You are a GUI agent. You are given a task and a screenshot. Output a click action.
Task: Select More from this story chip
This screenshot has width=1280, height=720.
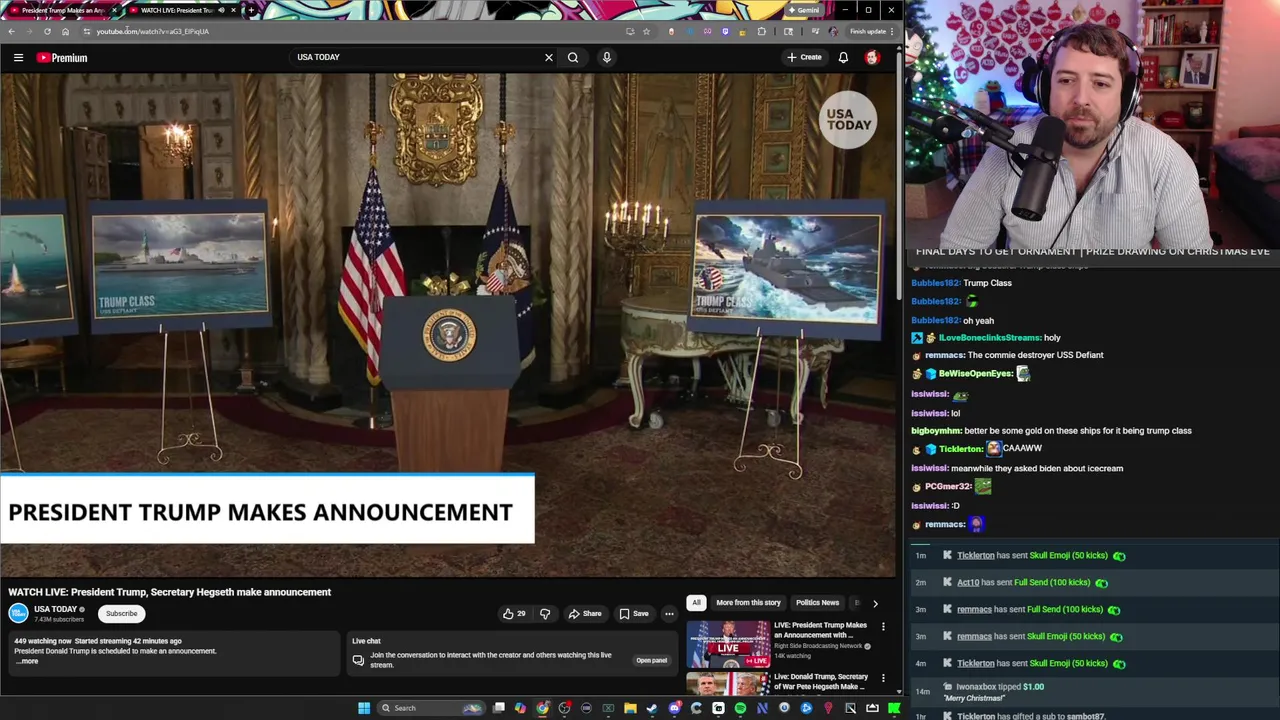tap(748, 603)
